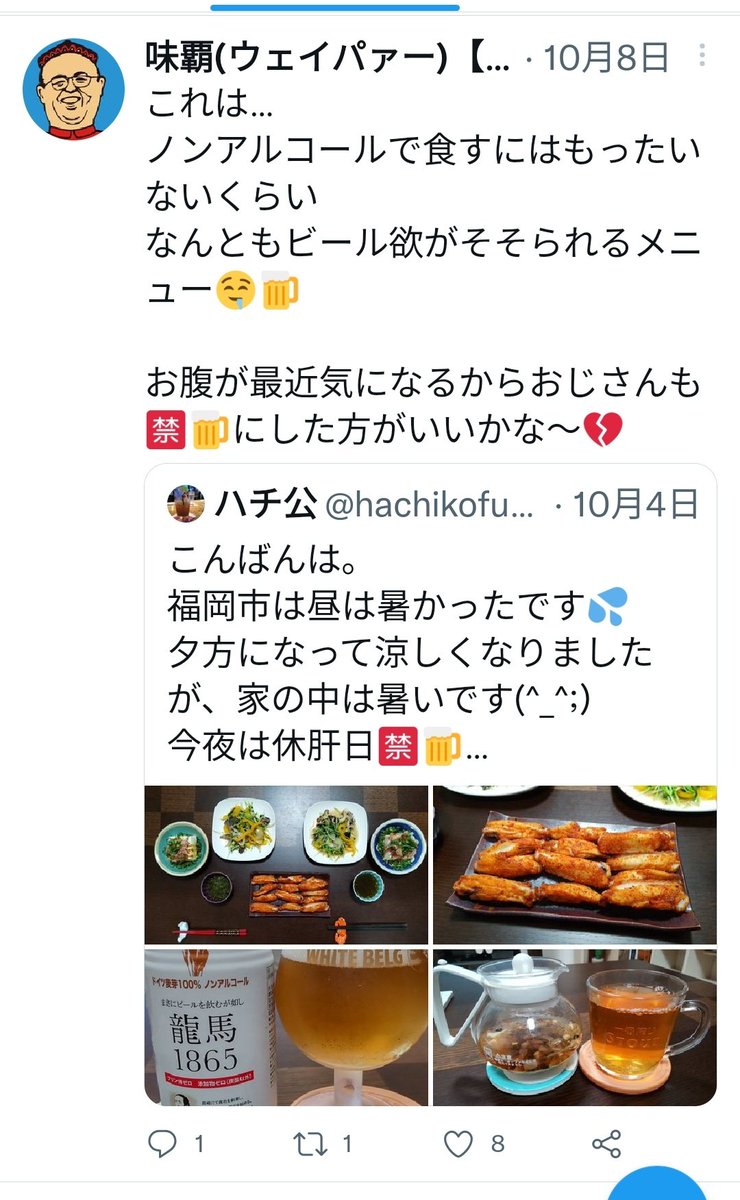Tap the blue tab indicator bar at top
The image size is (740, 1200).
[x=335, y=6]
